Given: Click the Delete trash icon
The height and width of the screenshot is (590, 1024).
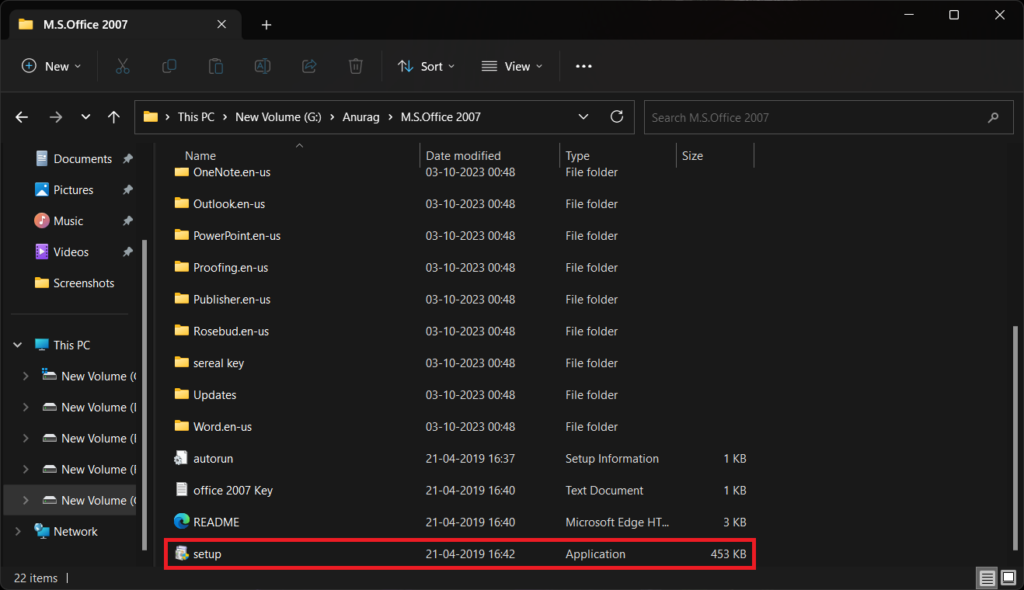Looking at the screenshot, I should point(355,66).
